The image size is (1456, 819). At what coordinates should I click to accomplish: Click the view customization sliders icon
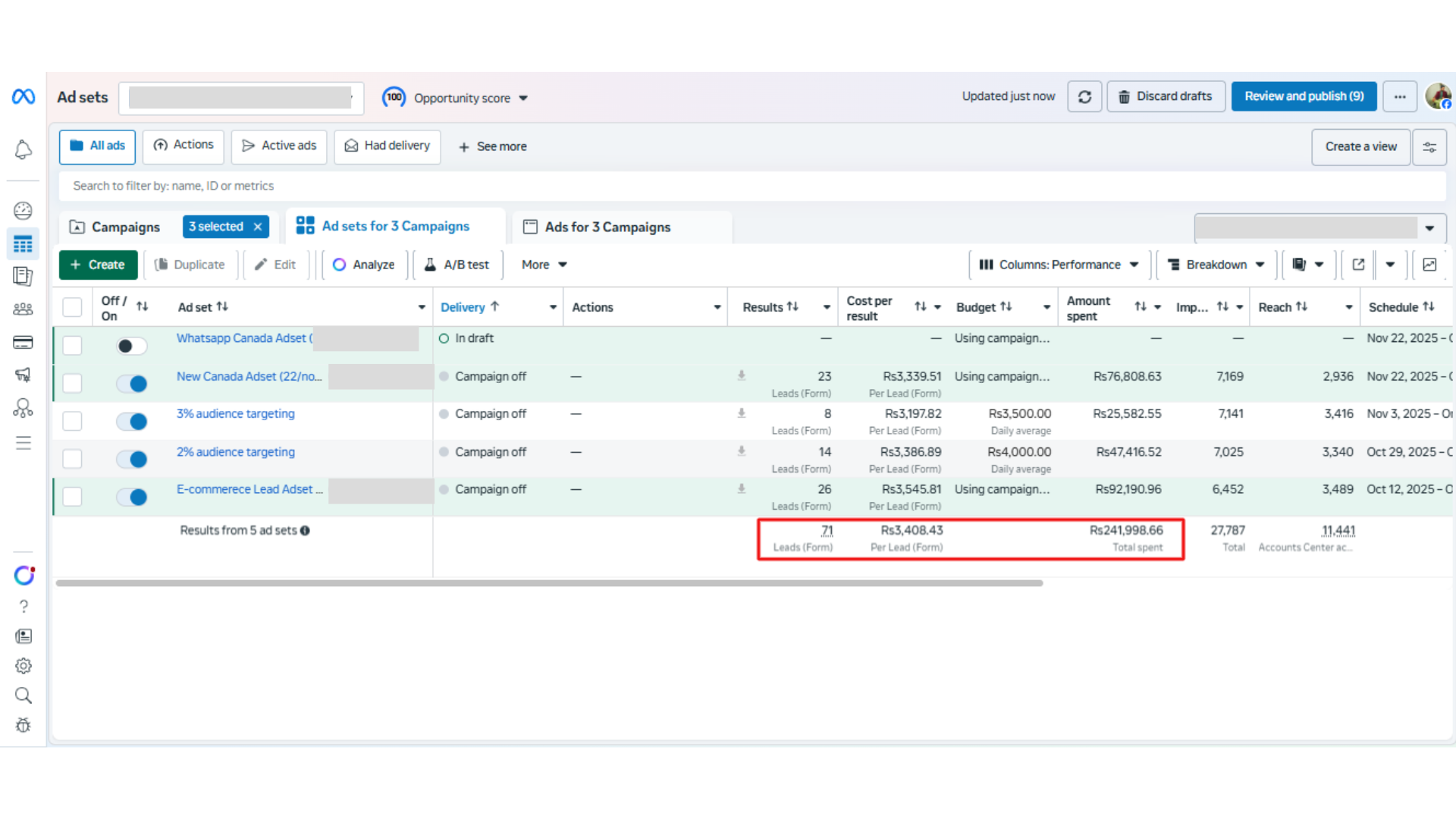coord(1429,147)
